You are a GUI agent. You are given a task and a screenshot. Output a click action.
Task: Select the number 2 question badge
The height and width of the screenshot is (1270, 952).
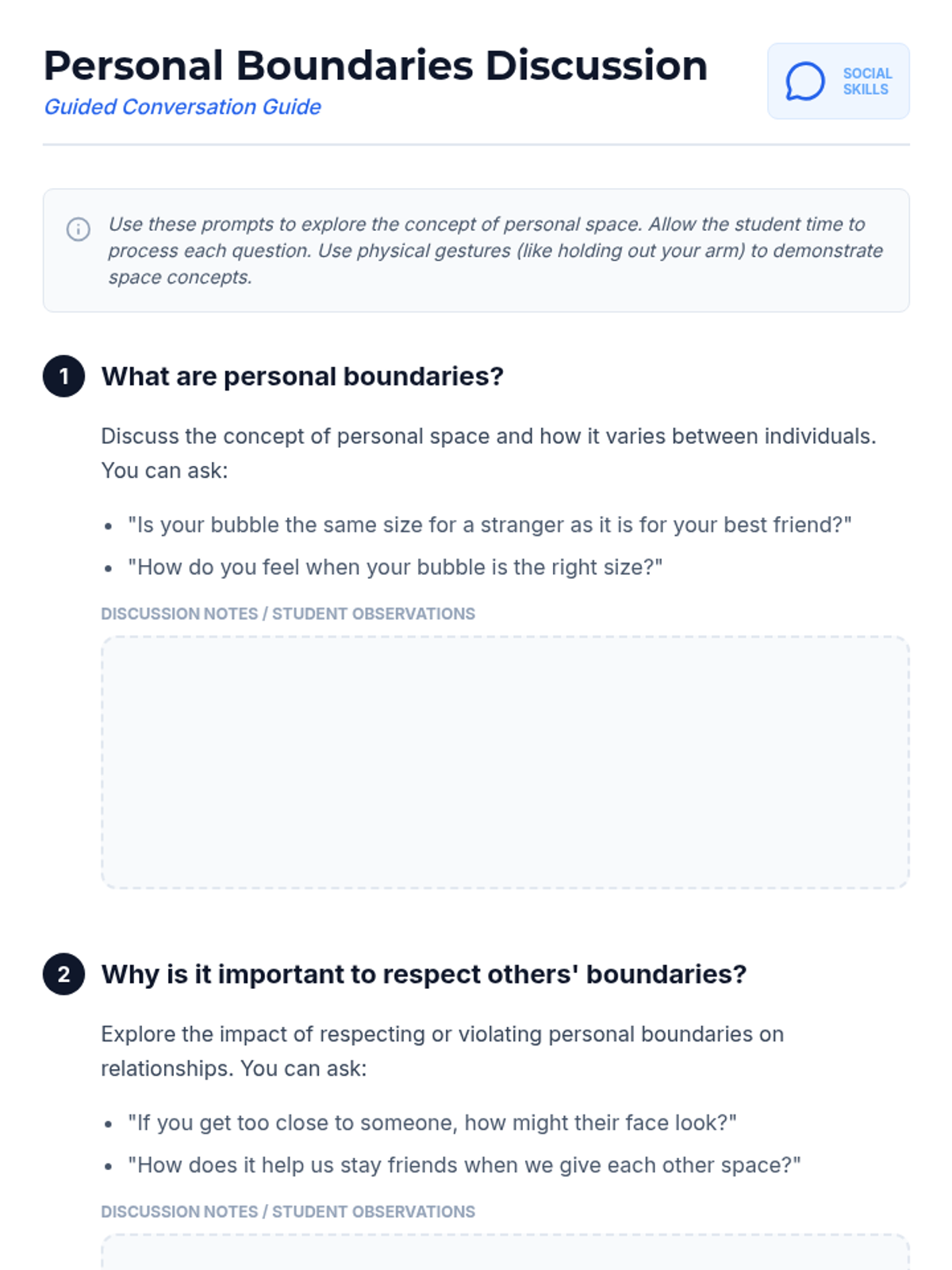[x=64, y=974]
